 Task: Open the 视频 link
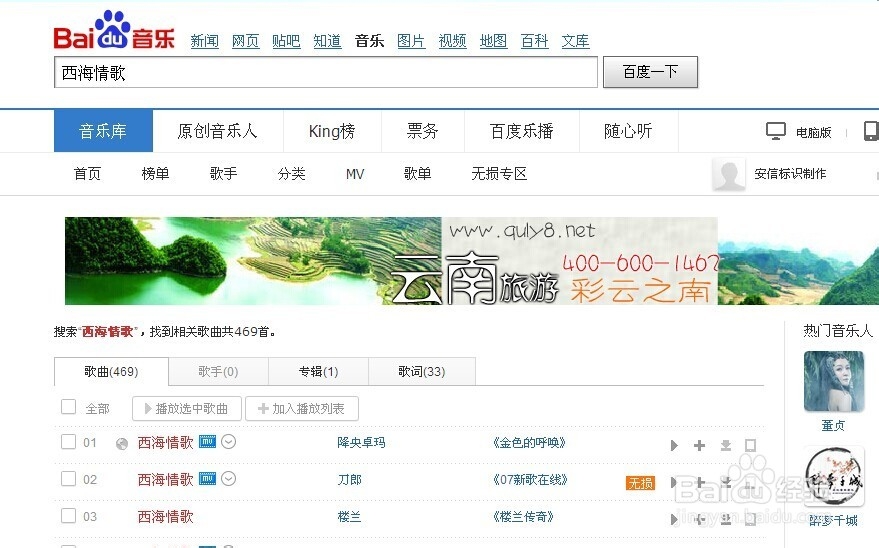pos(452,41)
